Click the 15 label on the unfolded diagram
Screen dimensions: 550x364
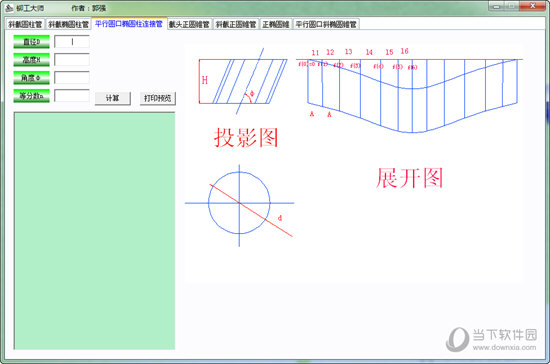click(389, 52)
